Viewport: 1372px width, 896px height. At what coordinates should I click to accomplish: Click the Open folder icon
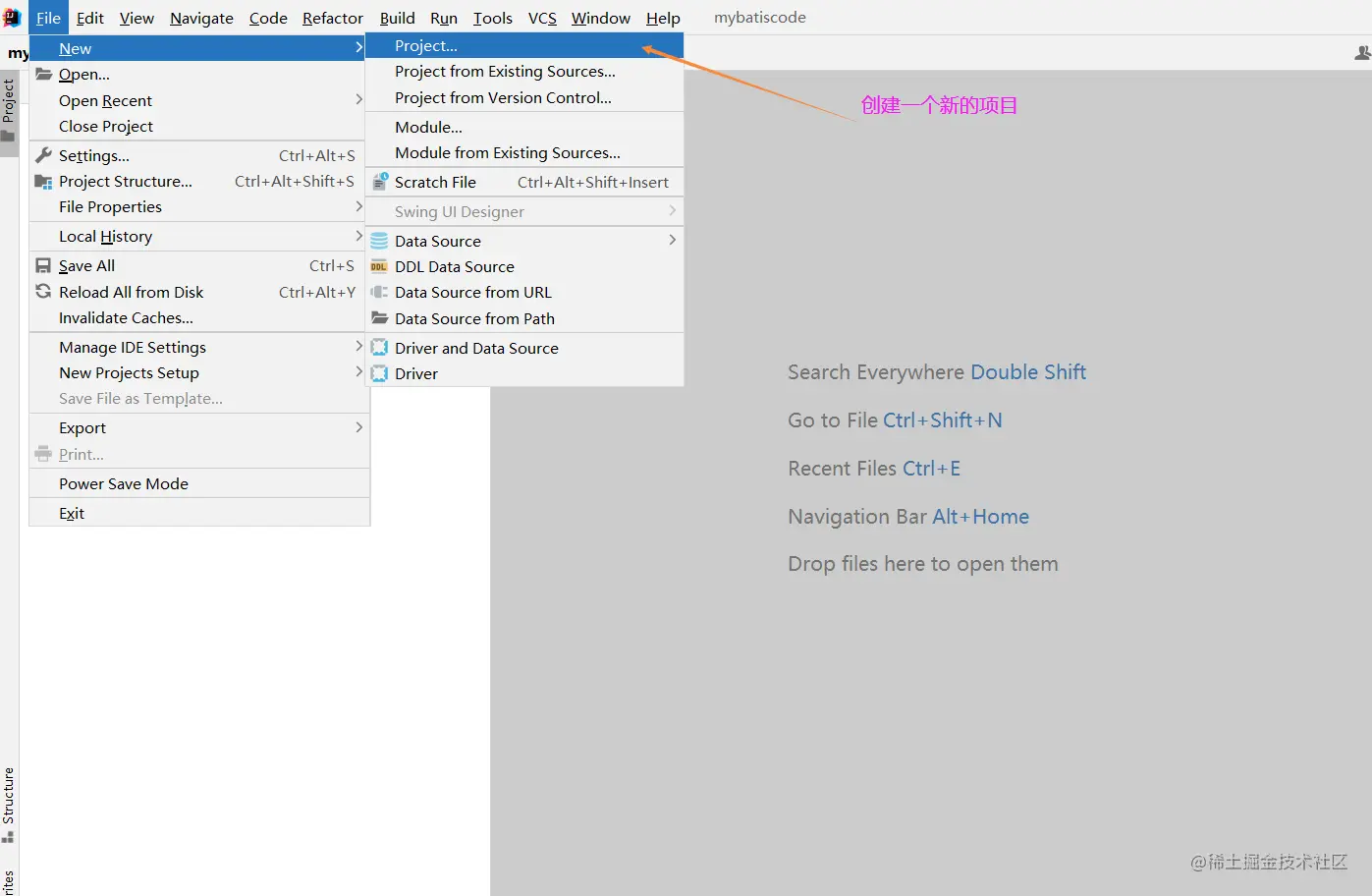coord(43,74)
